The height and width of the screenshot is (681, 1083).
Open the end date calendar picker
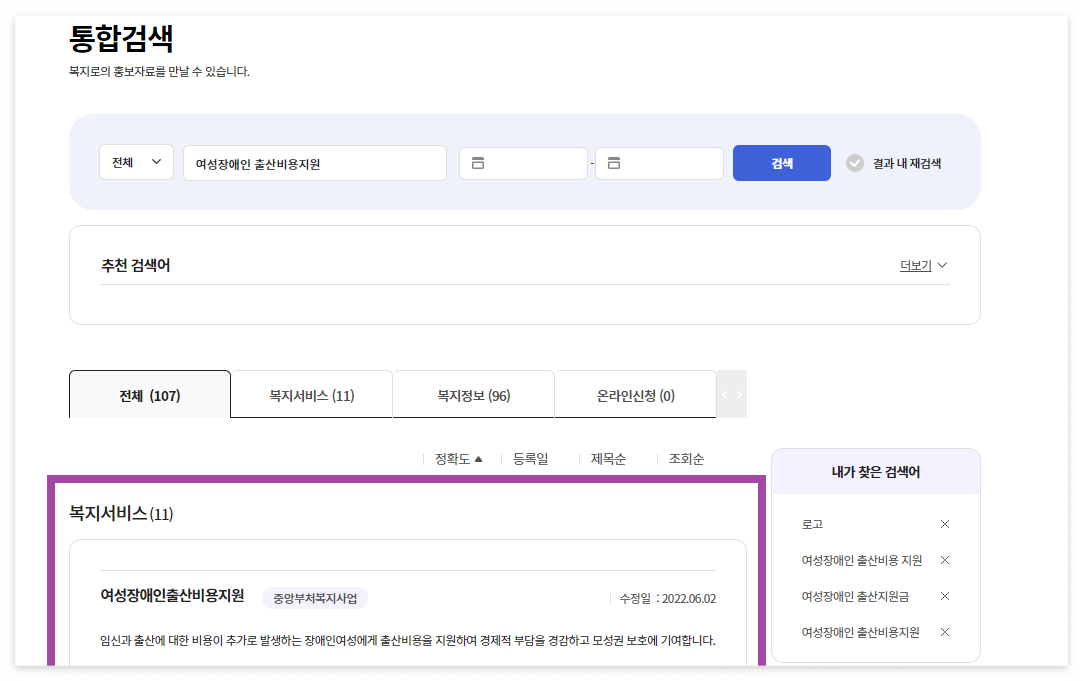coord(614,163)
